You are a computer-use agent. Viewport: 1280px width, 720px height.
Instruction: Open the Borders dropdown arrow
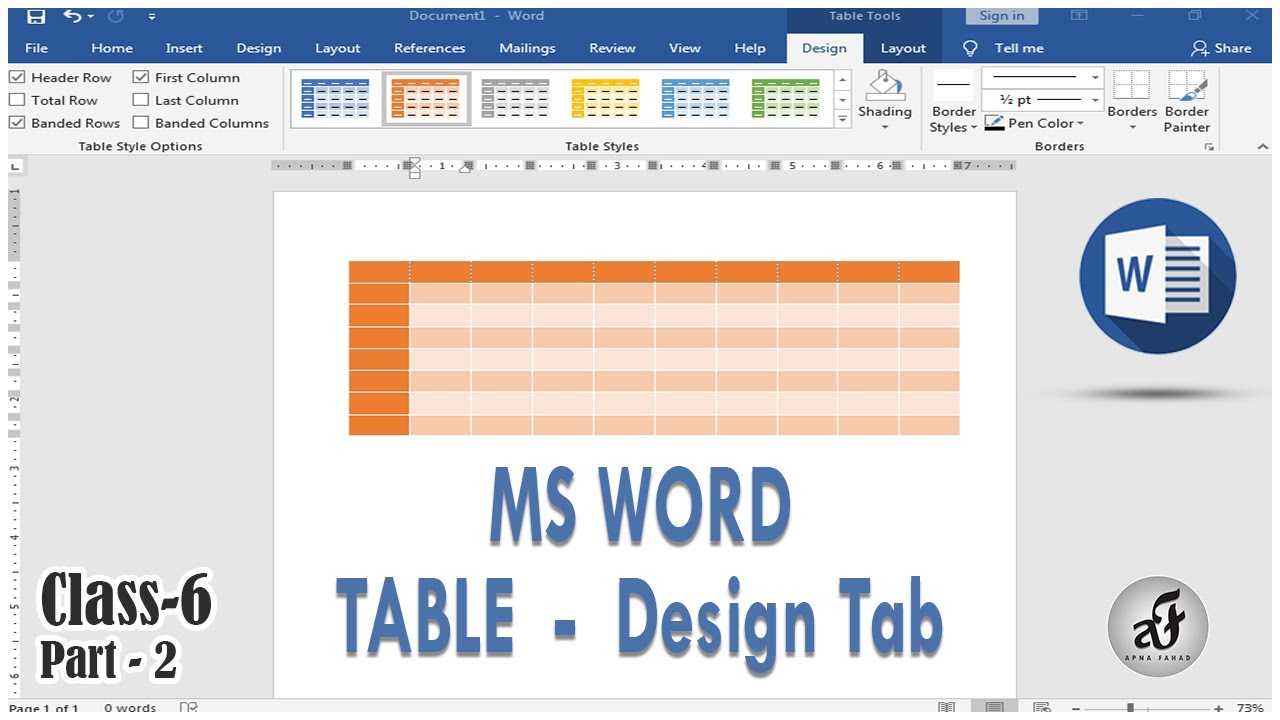pyautogui.click(x=1133, y=128)
